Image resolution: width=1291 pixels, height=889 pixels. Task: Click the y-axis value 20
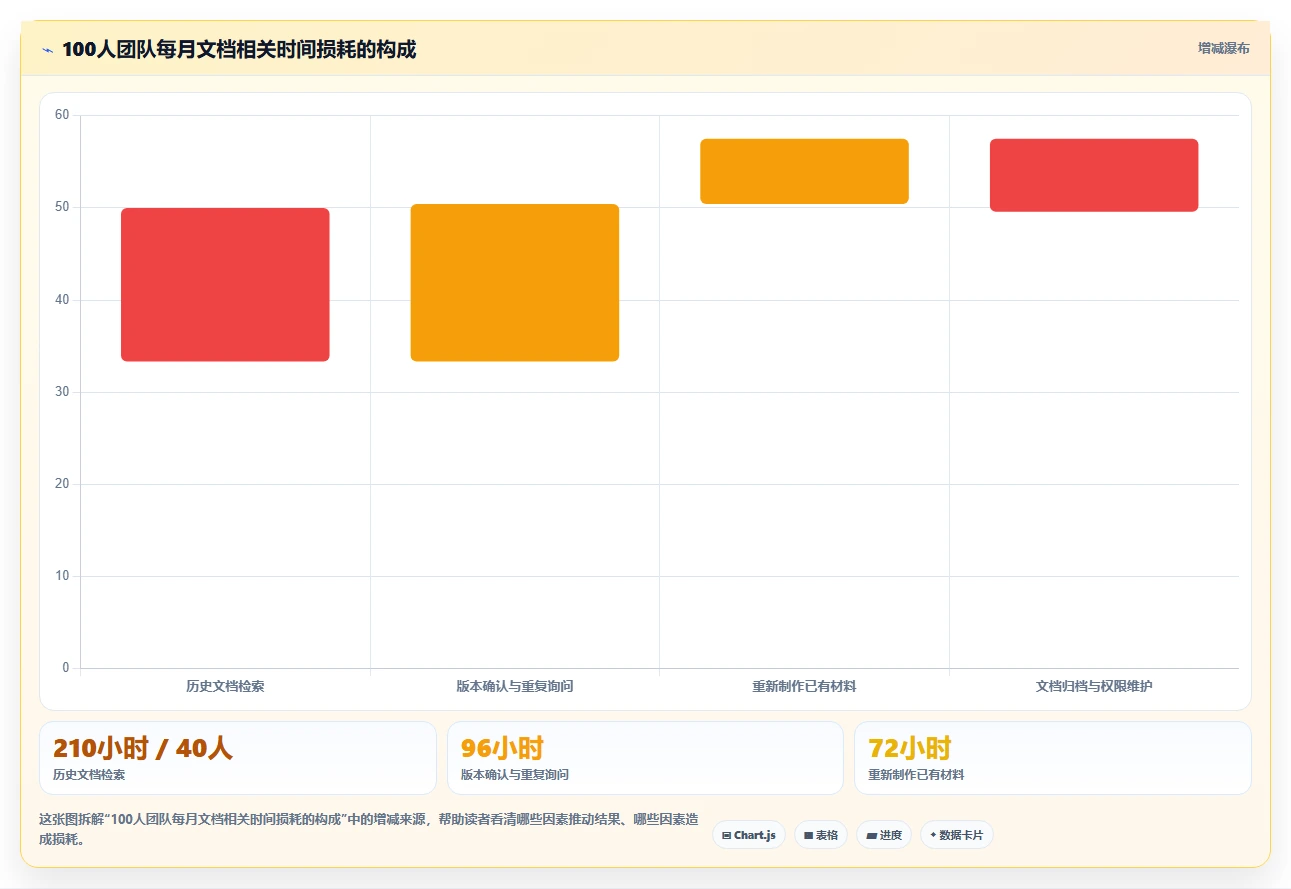62,484
